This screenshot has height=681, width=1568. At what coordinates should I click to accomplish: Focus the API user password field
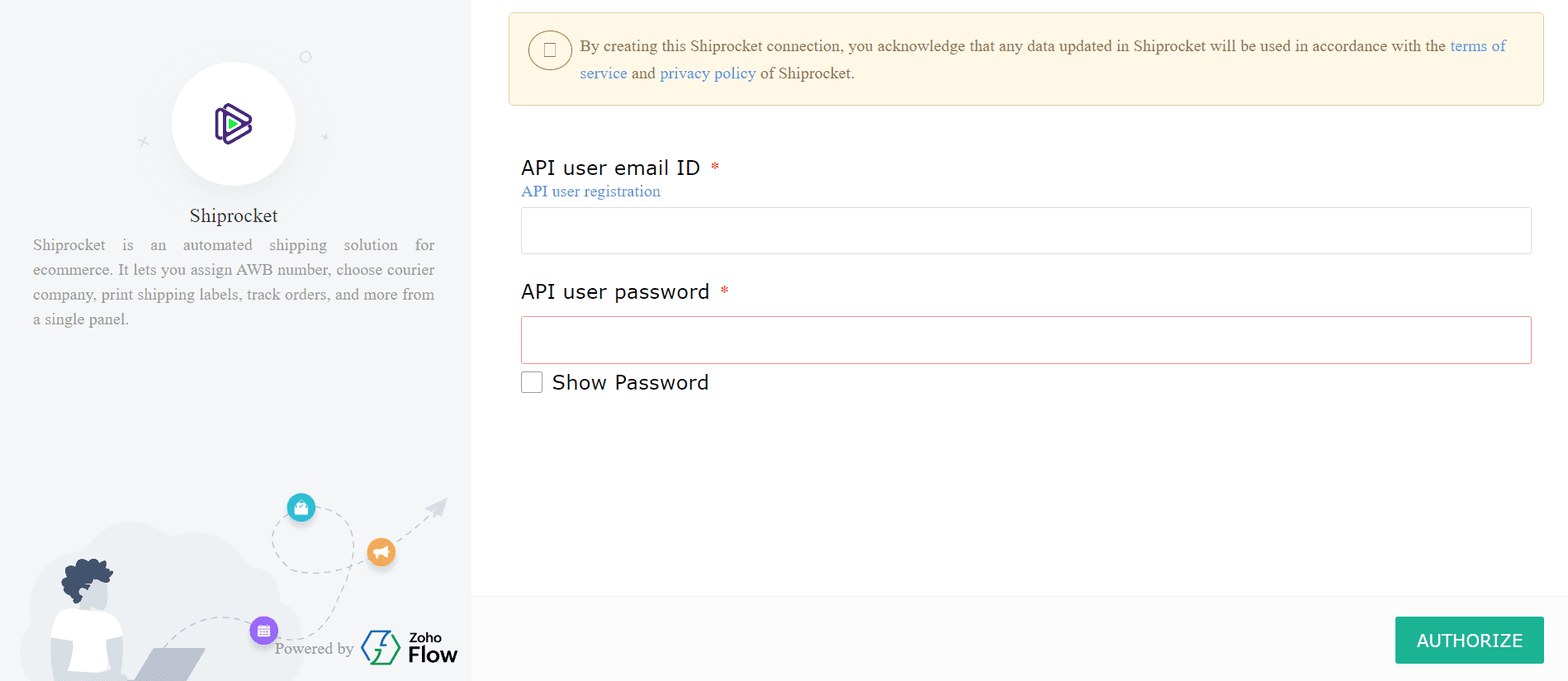[x=1026, y=340]
